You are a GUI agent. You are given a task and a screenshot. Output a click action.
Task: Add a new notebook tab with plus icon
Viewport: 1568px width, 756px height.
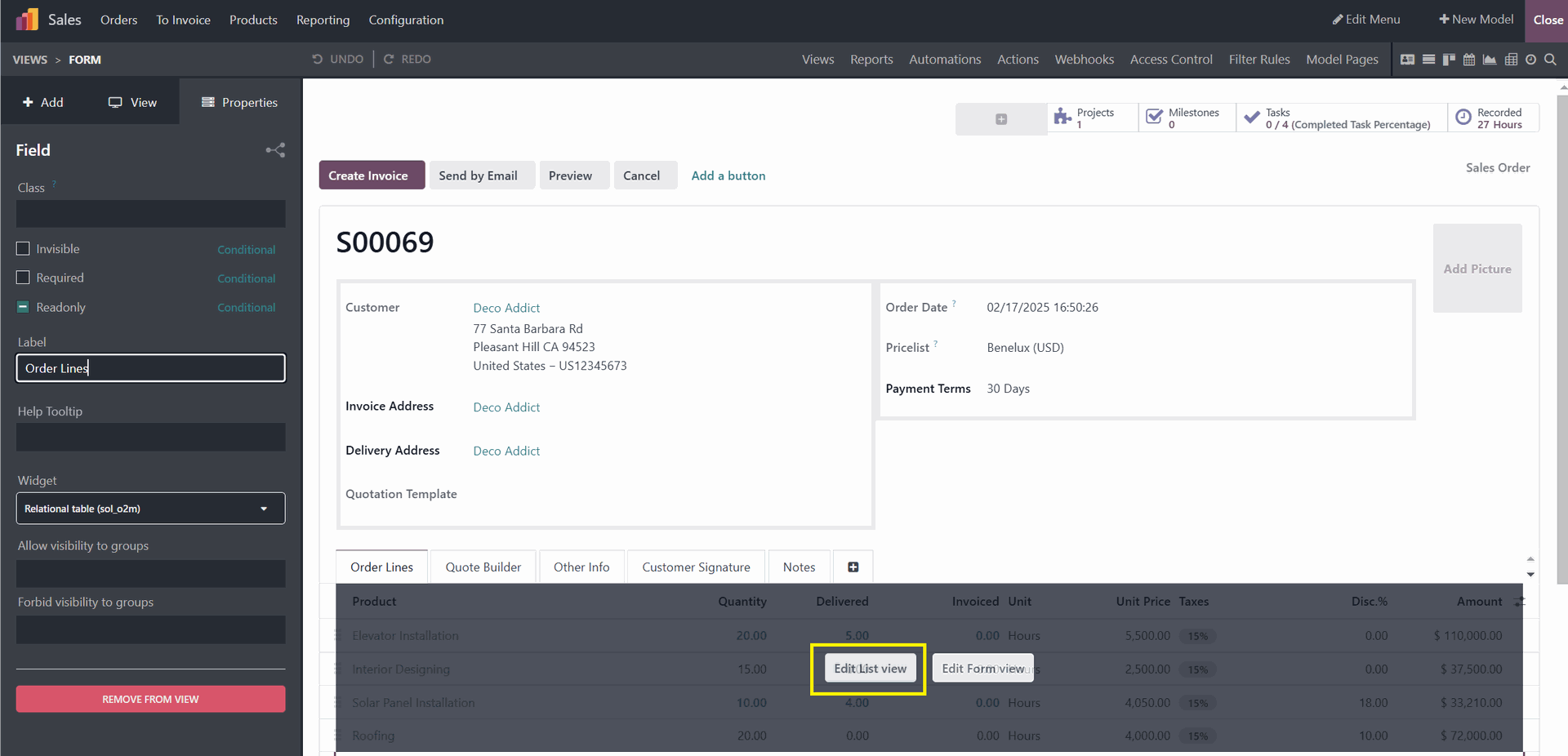point(853,567)
